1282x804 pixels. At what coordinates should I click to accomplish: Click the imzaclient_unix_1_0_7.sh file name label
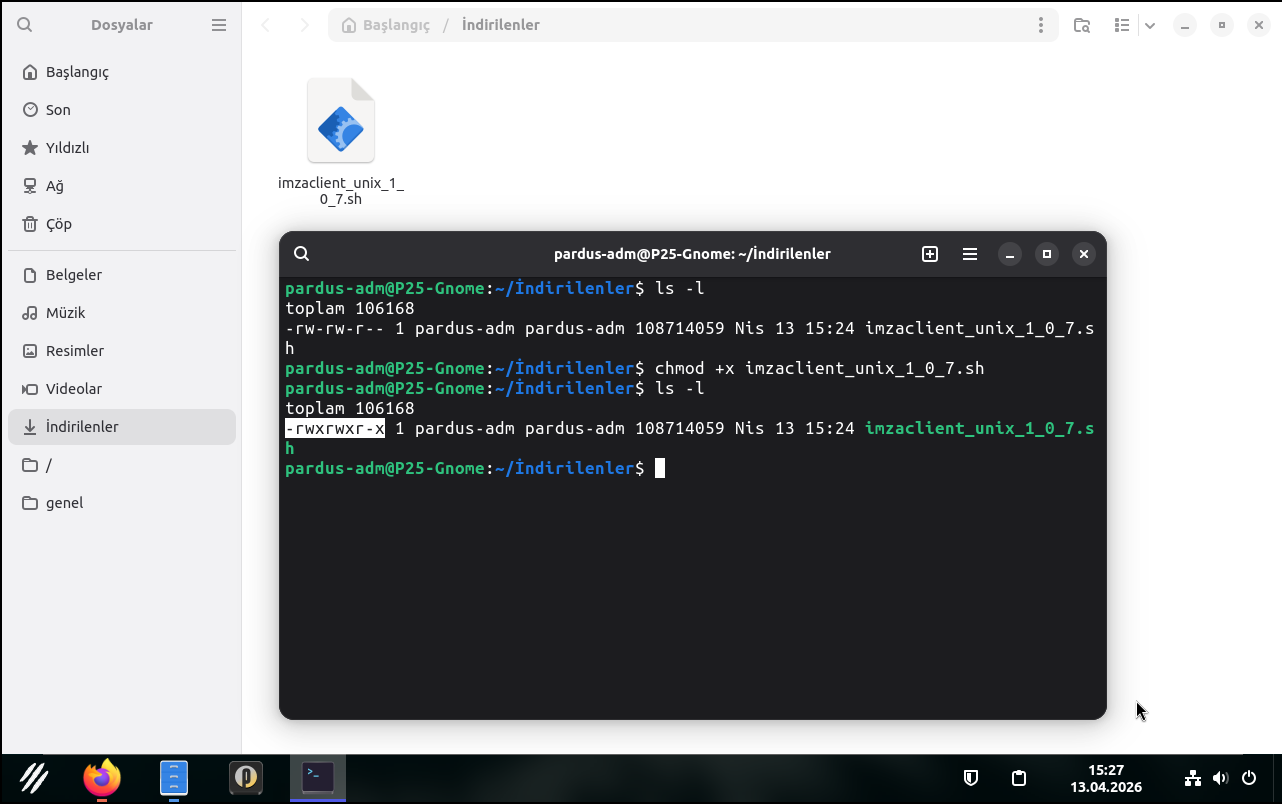(x=341, y=191)
